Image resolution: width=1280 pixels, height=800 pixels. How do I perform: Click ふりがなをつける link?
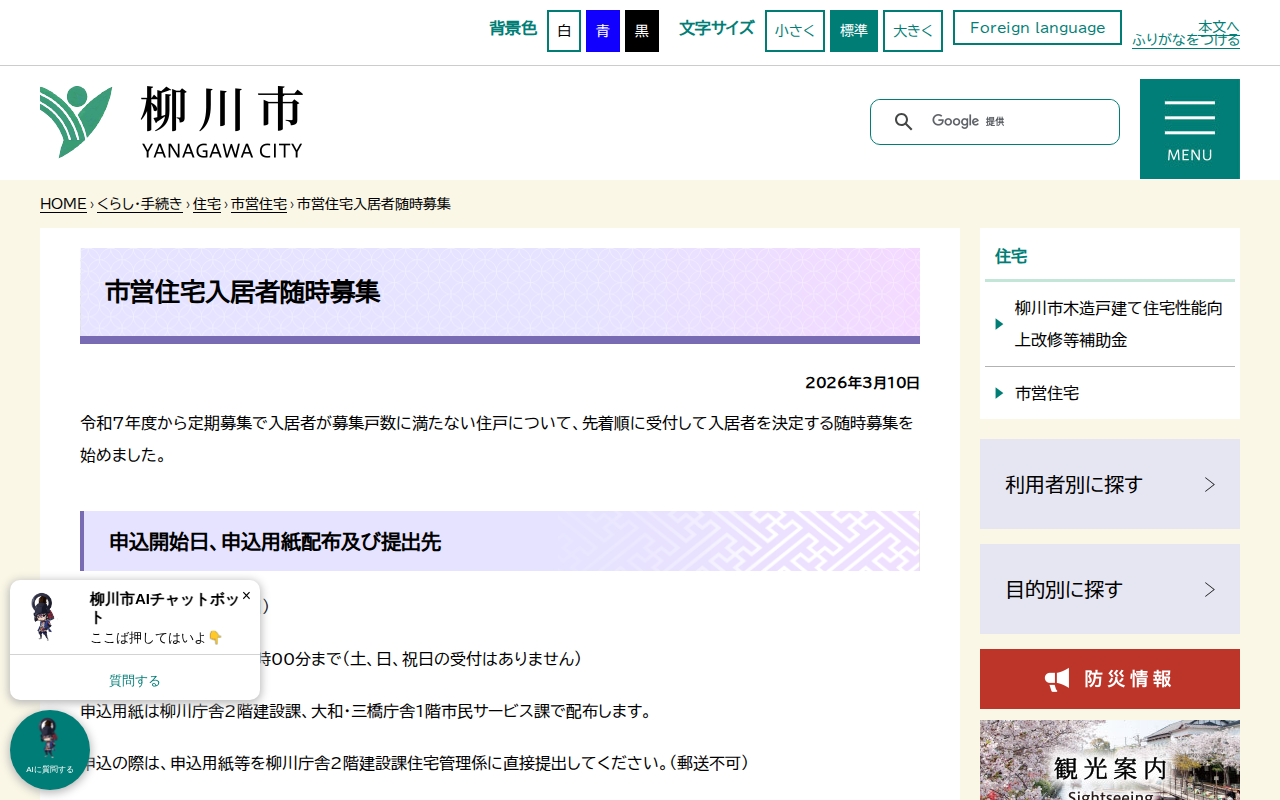tap(1186, 40)
